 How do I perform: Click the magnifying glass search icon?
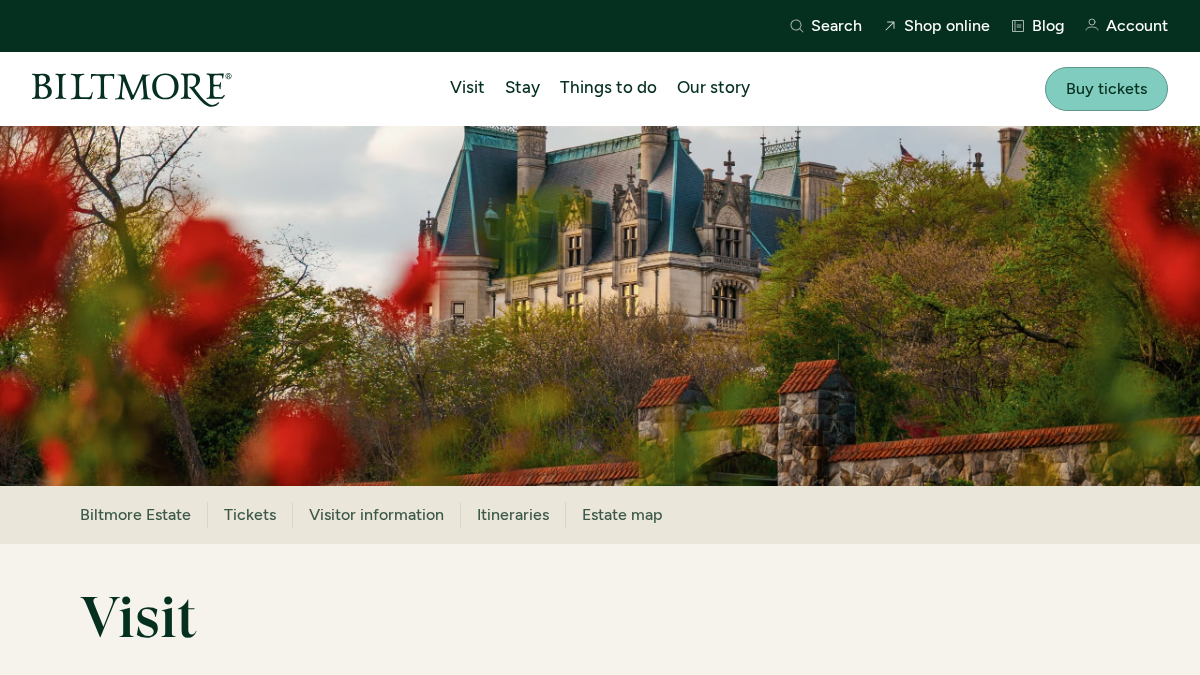point(797,26)
